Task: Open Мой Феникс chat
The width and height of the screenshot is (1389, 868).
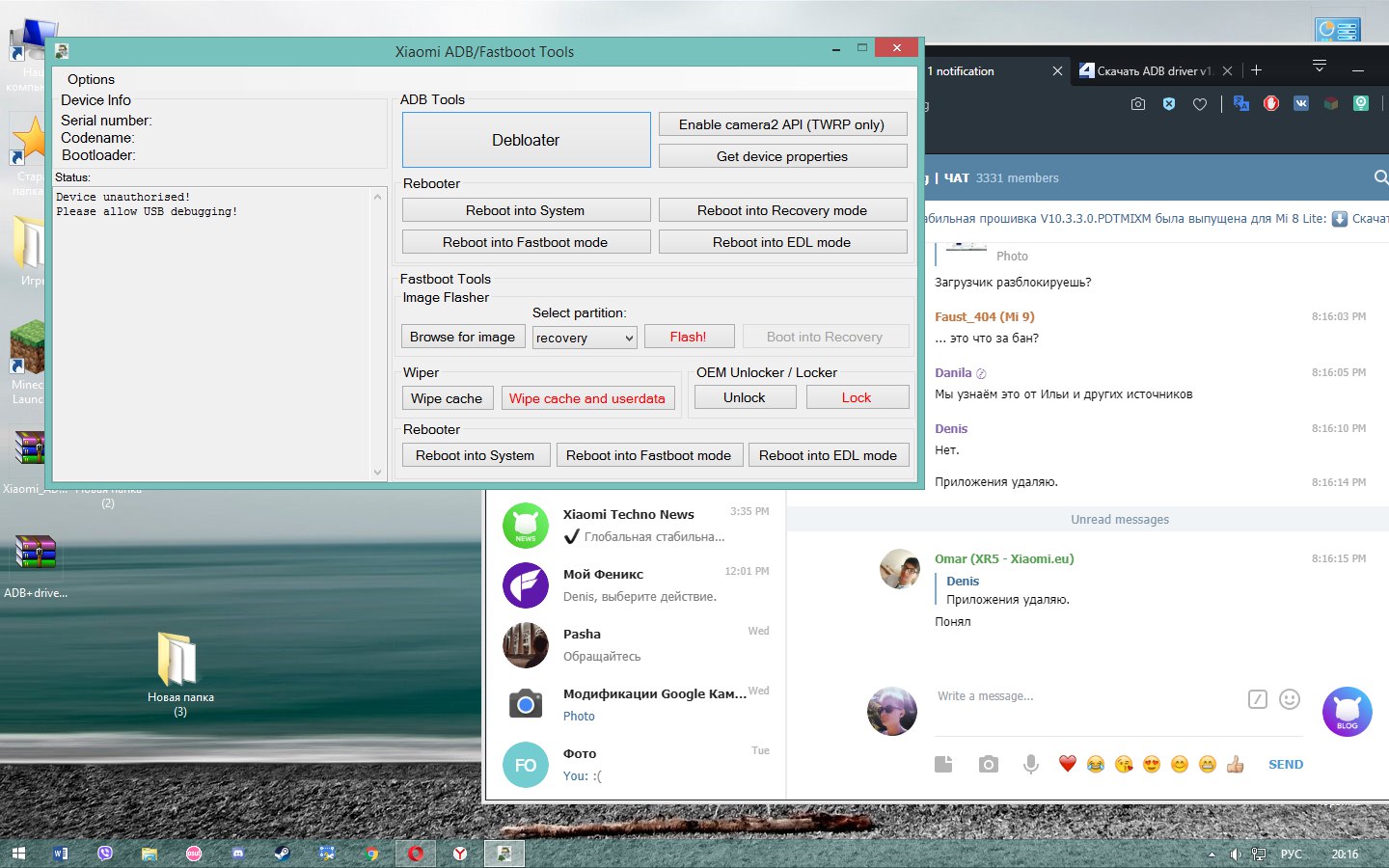Action: coord(636,584)
